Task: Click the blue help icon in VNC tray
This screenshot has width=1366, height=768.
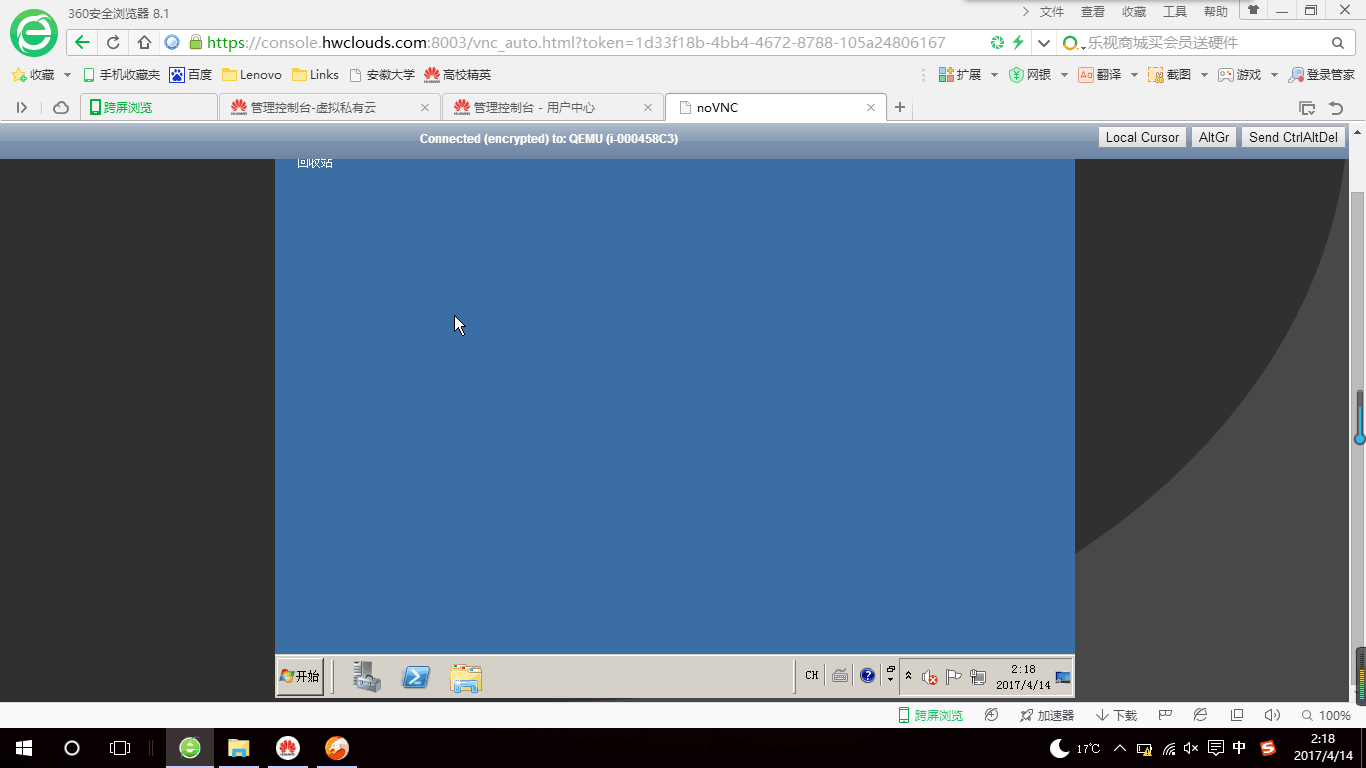Action: coord(867,676)
